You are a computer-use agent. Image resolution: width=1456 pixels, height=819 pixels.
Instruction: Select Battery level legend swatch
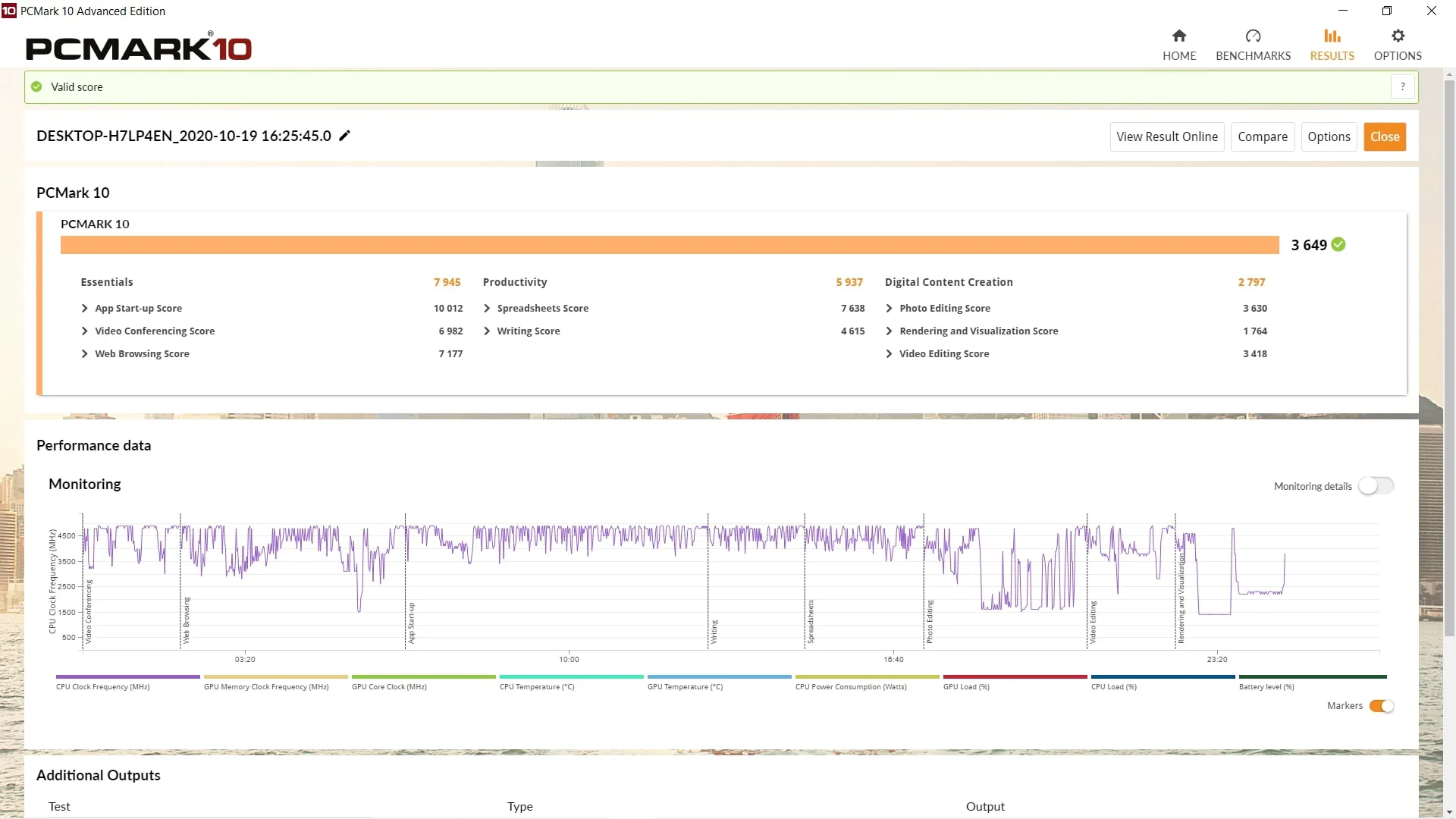coord(1313,676)
